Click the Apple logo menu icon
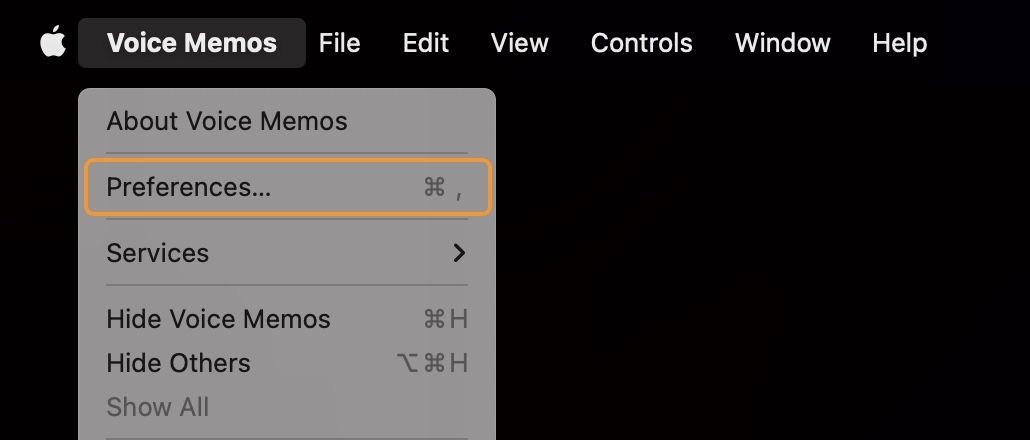This screenshot has width=1030, height=440. click(x=53, y=43)
